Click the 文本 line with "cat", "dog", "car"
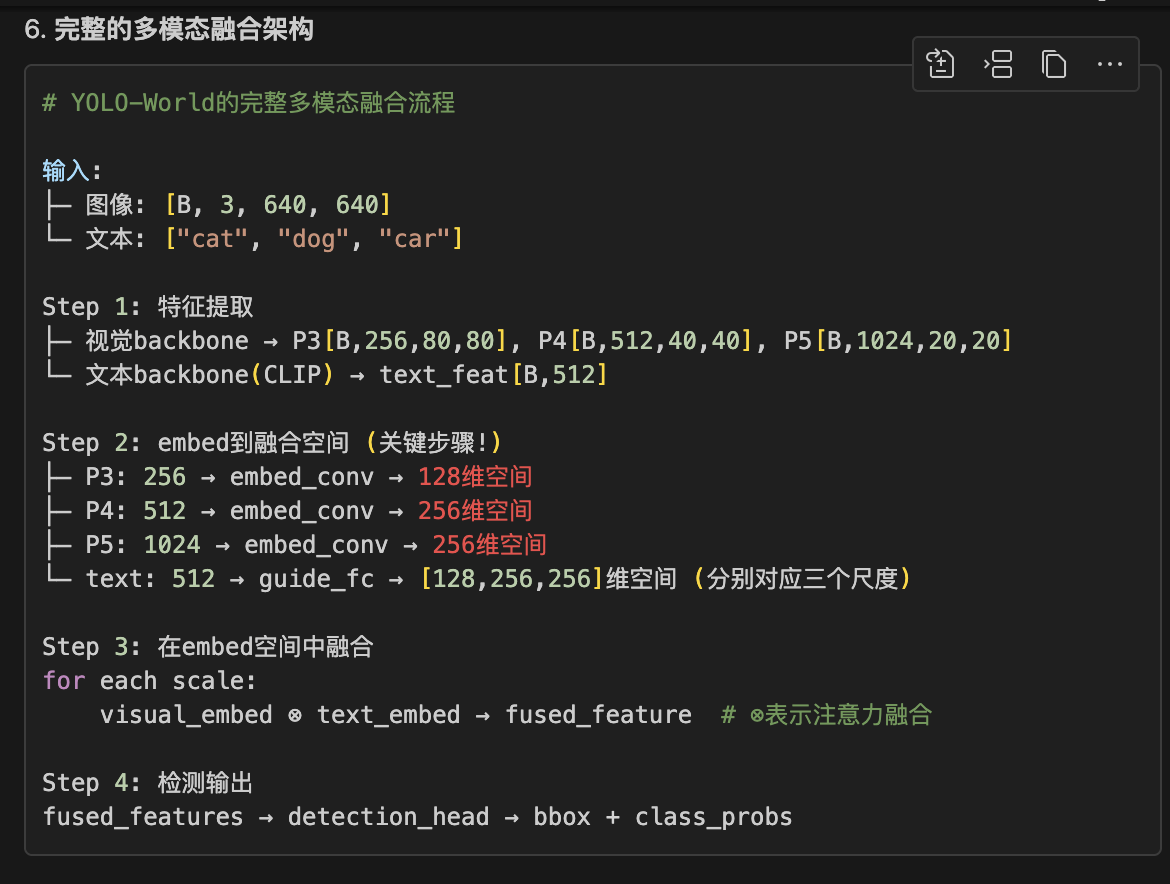 (254, 239)
